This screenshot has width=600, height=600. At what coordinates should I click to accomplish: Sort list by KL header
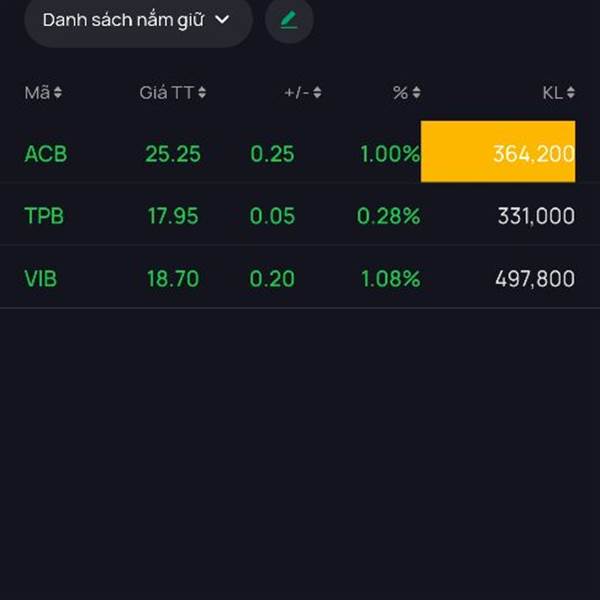[552, 93]
